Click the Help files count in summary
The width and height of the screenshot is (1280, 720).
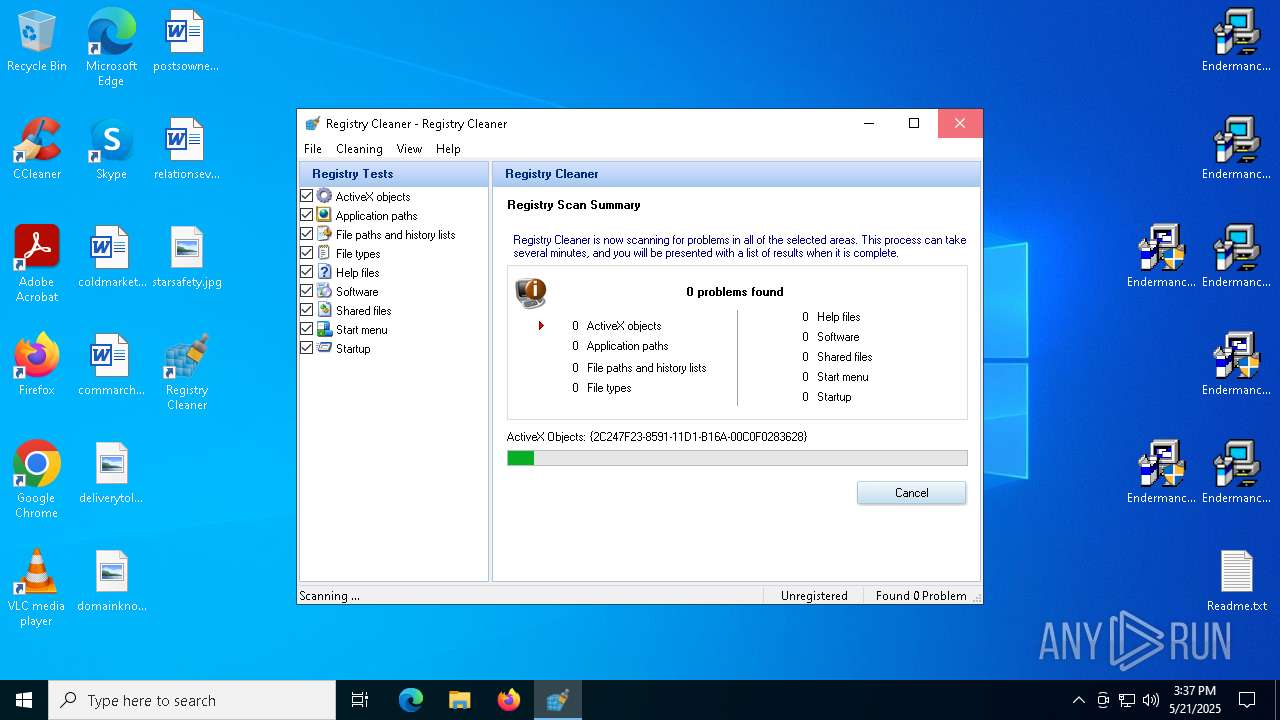(805, 317)
